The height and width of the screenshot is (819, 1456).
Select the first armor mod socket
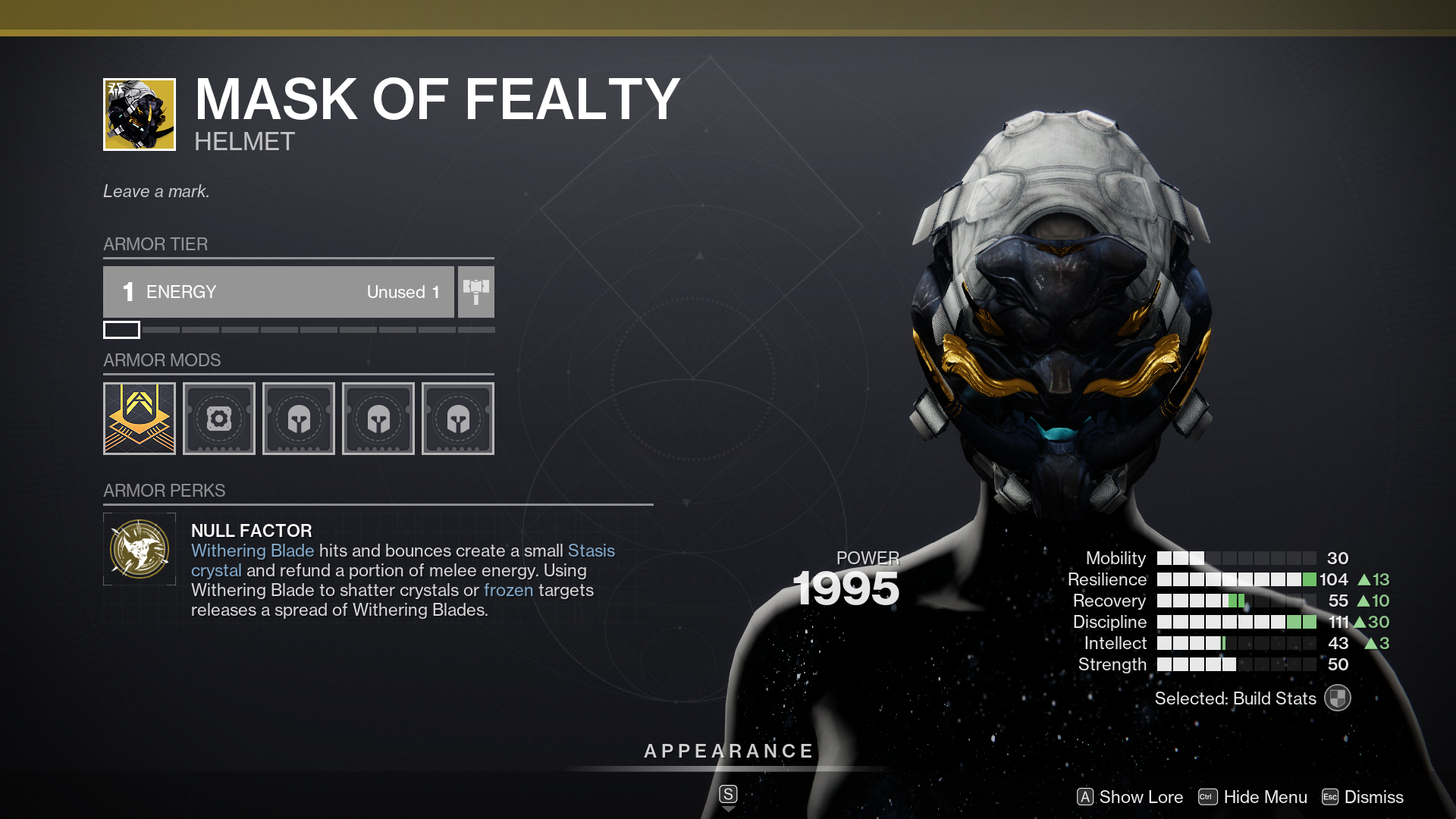point(139,417)
